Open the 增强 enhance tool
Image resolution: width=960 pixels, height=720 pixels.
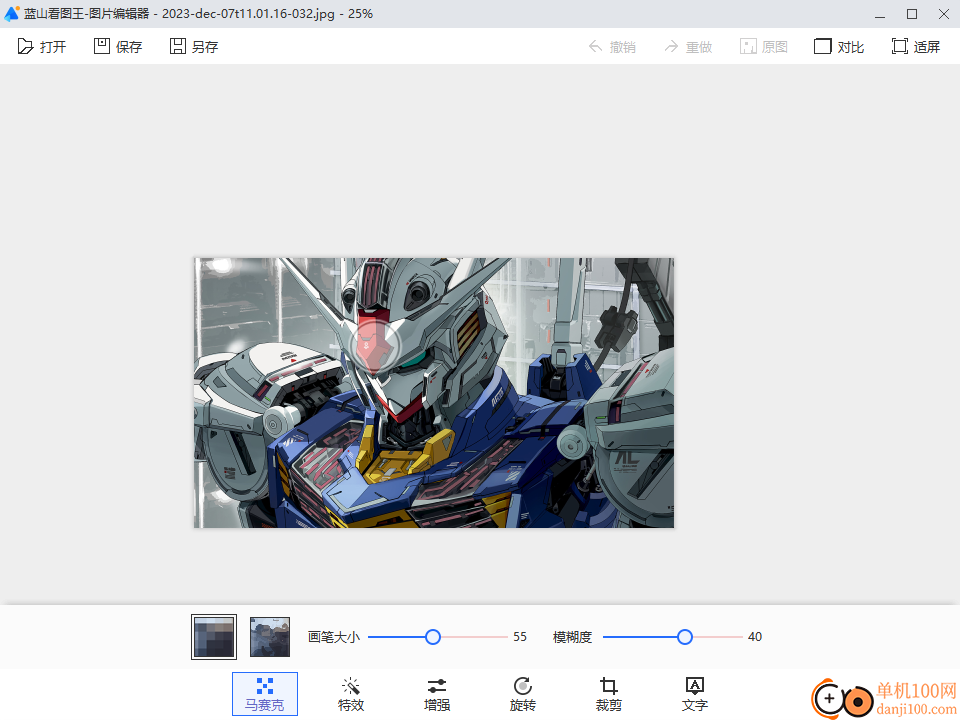pyautogui.click(x=437, y=694)
